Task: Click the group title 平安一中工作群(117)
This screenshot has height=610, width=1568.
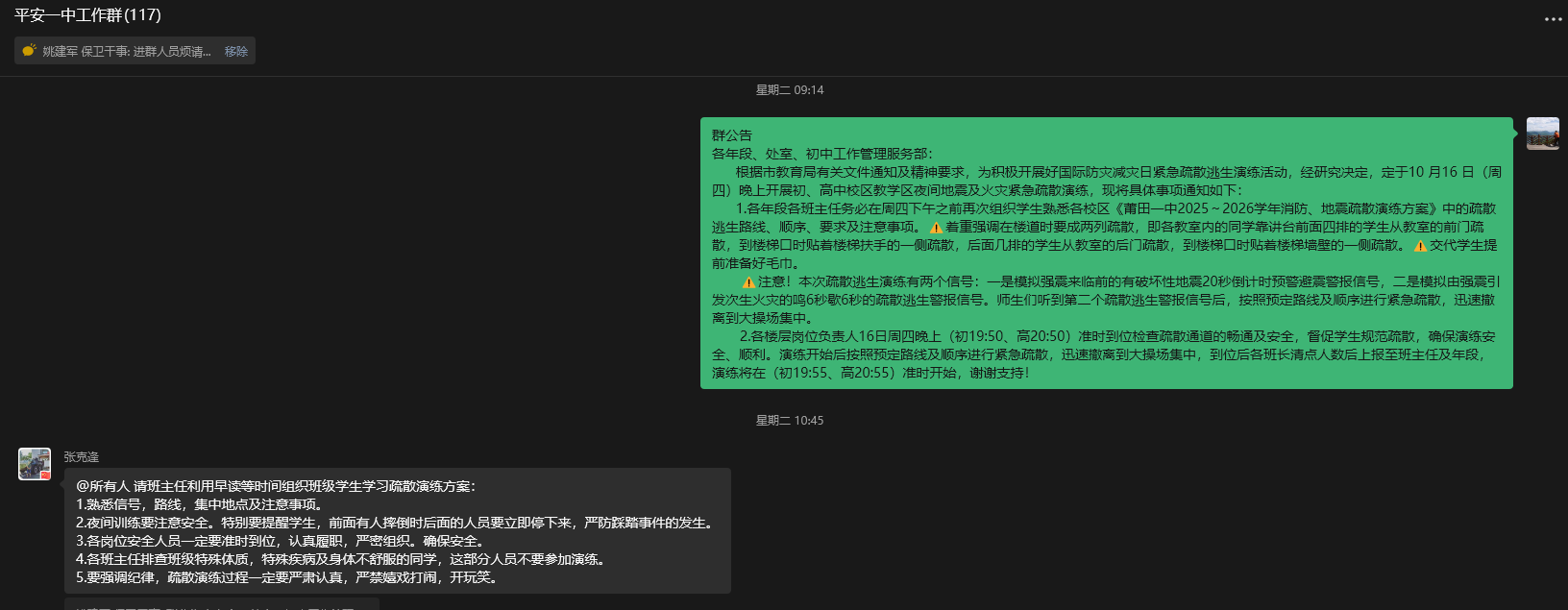Action: 87,15
